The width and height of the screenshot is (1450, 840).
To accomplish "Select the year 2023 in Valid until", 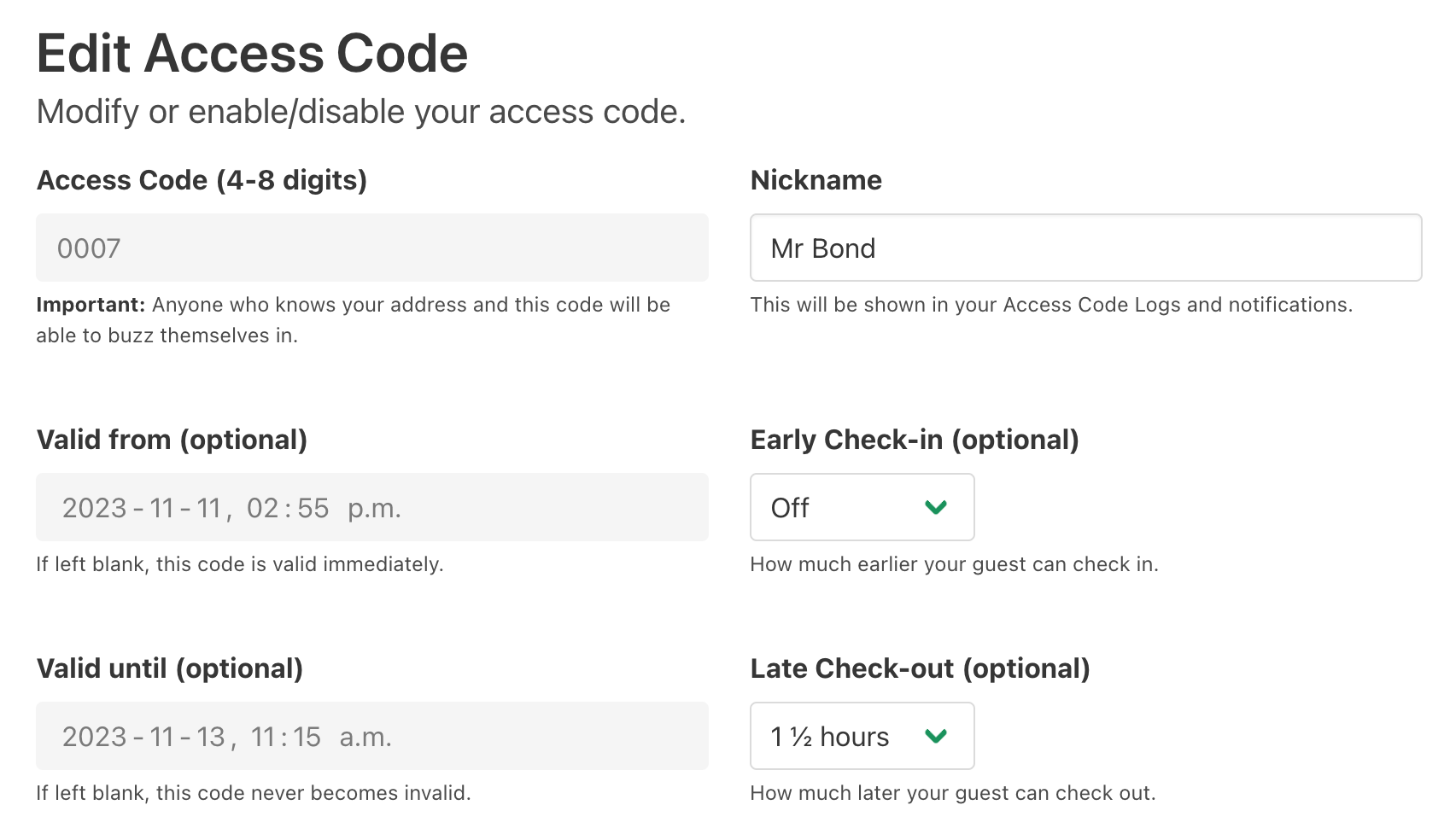I will coord(94,738).
